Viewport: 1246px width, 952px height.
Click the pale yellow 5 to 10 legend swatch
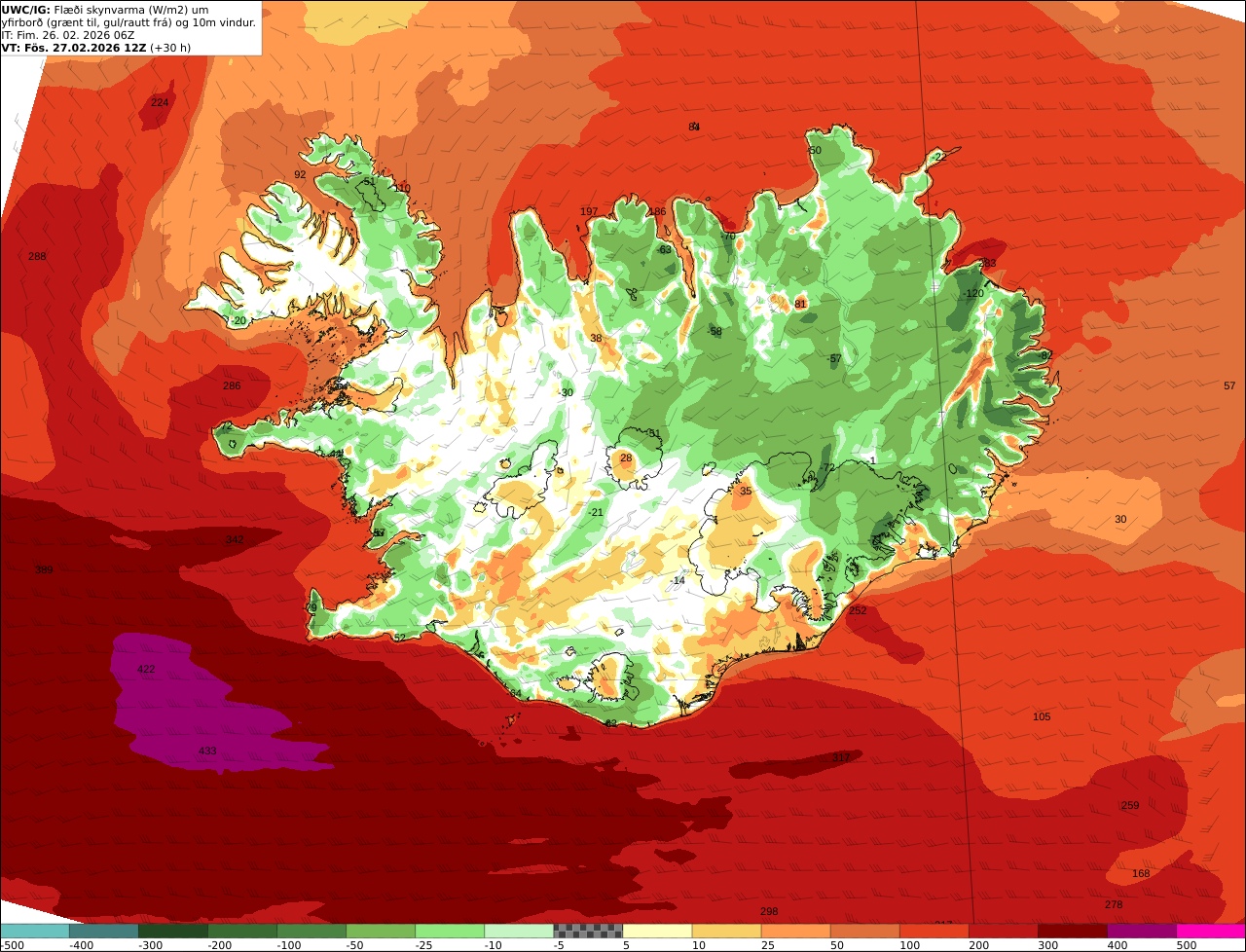click(657, 931)
